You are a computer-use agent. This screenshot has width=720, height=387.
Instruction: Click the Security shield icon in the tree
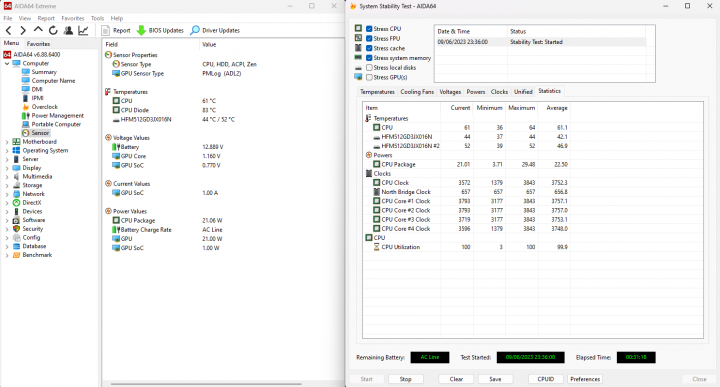(x=17, y=229)
